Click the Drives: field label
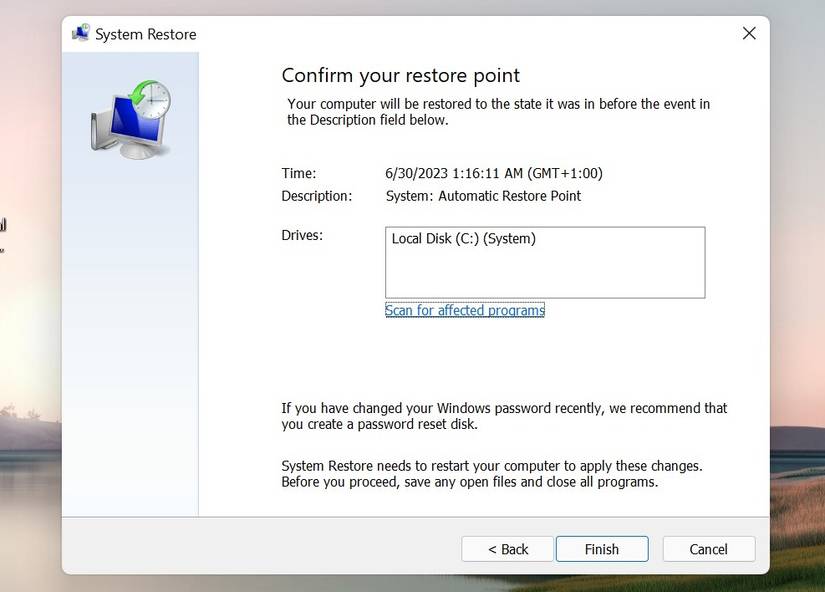Screen dimensions: 825x592 click(302, 235)
